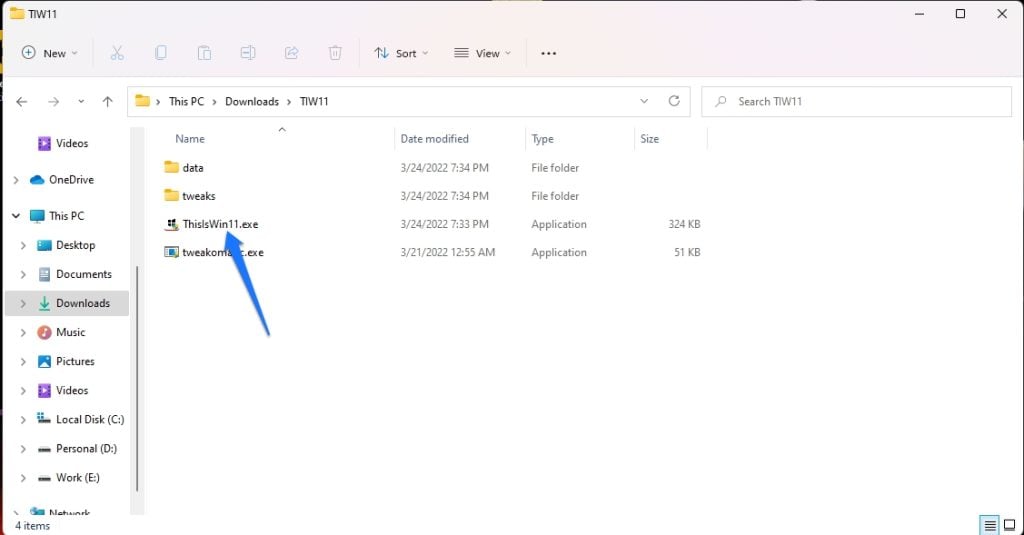Expand the Documents tree node

tap(24, 274)
